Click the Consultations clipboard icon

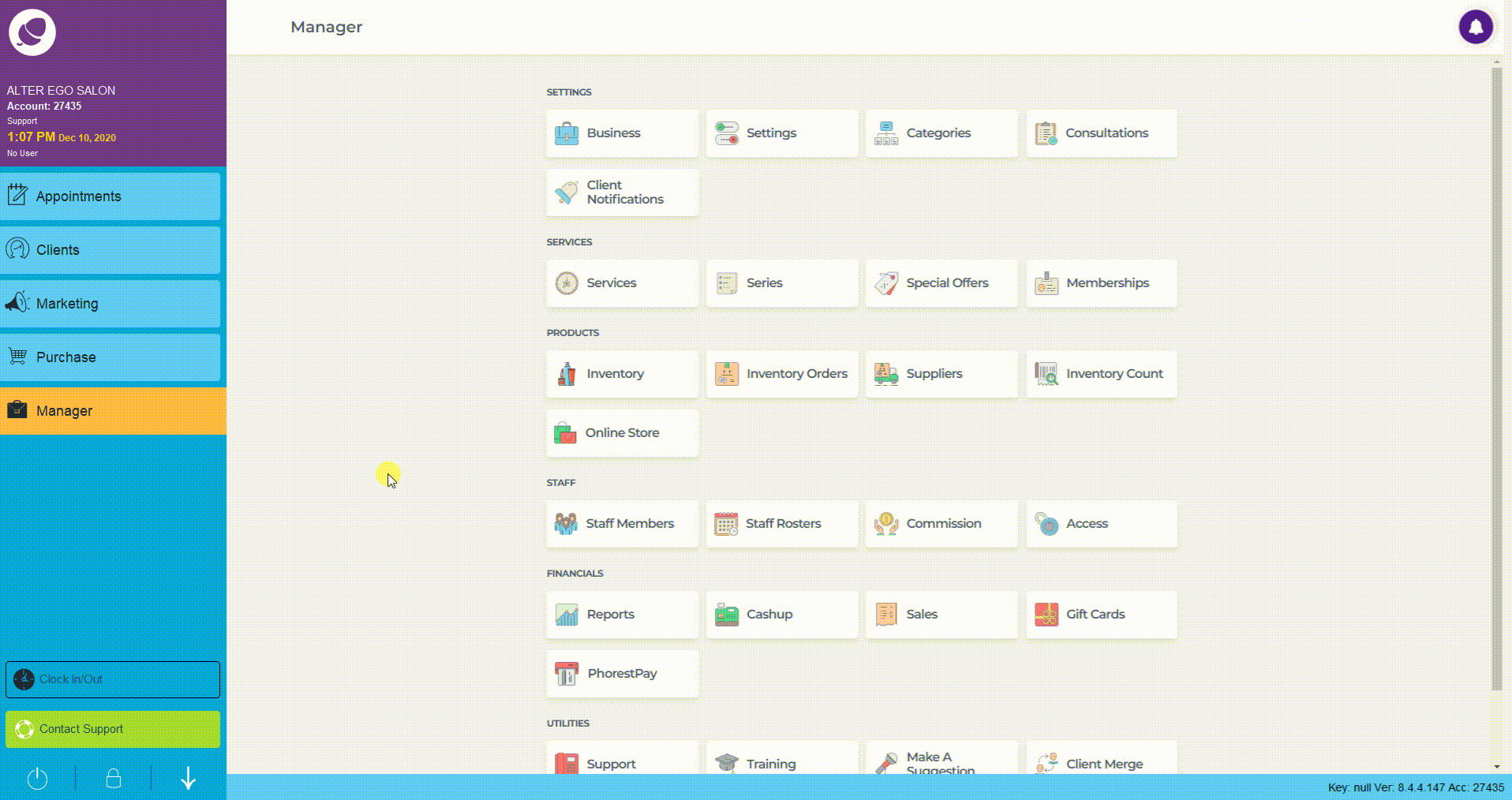click(x=1046, y=133)
